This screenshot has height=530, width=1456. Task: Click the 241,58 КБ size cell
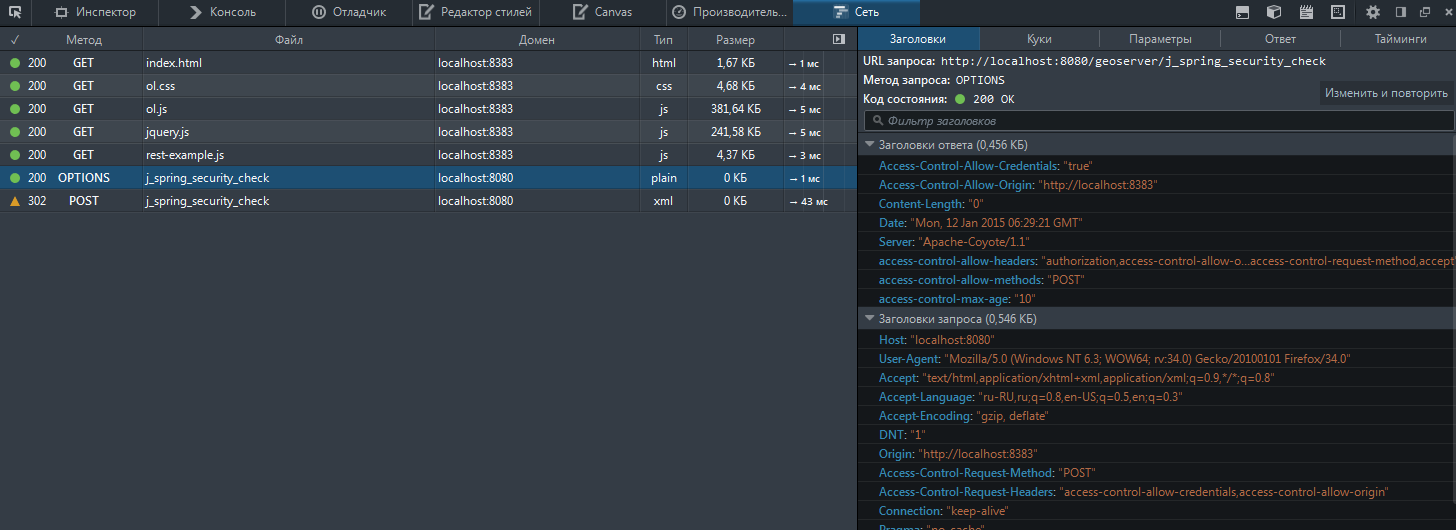pyautogui.click(x=736, y=132)
